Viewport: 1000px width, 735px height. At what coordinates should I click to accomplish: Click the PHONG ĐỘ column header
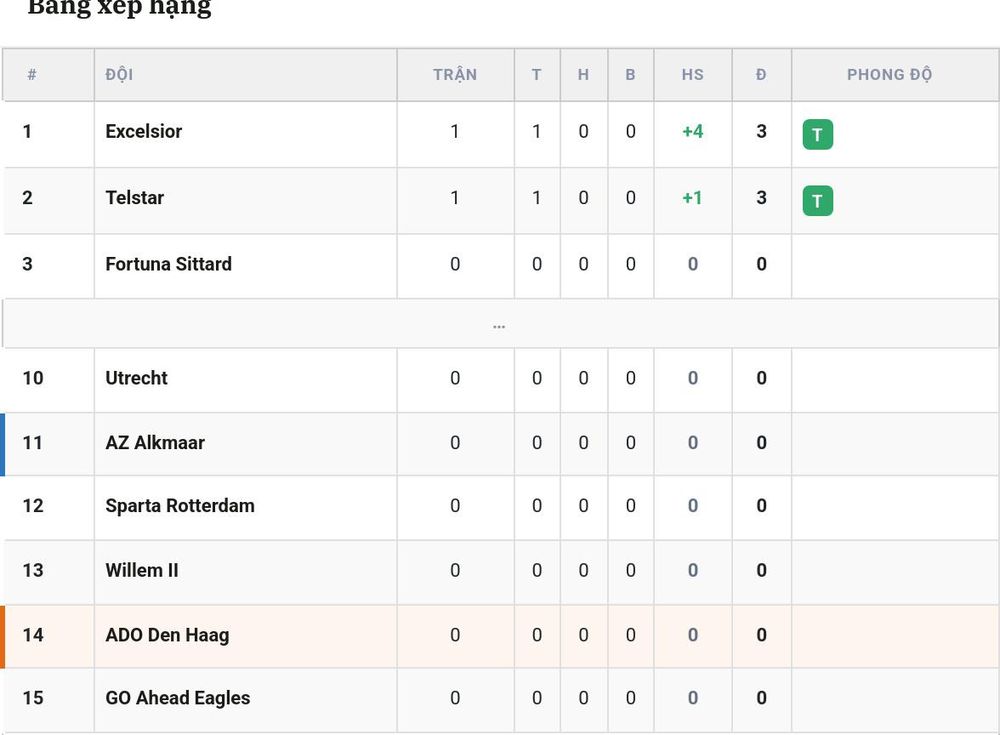890,75
